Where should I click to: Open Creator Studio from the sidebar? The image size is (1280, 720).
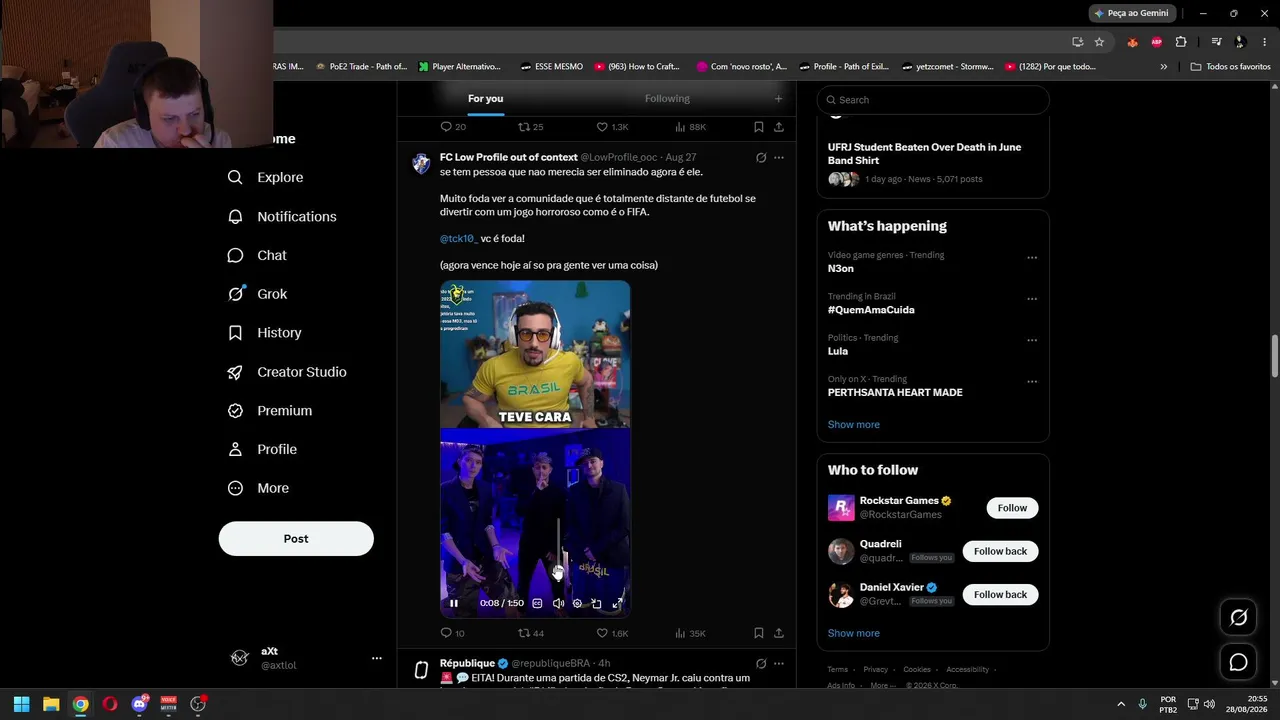287,372
